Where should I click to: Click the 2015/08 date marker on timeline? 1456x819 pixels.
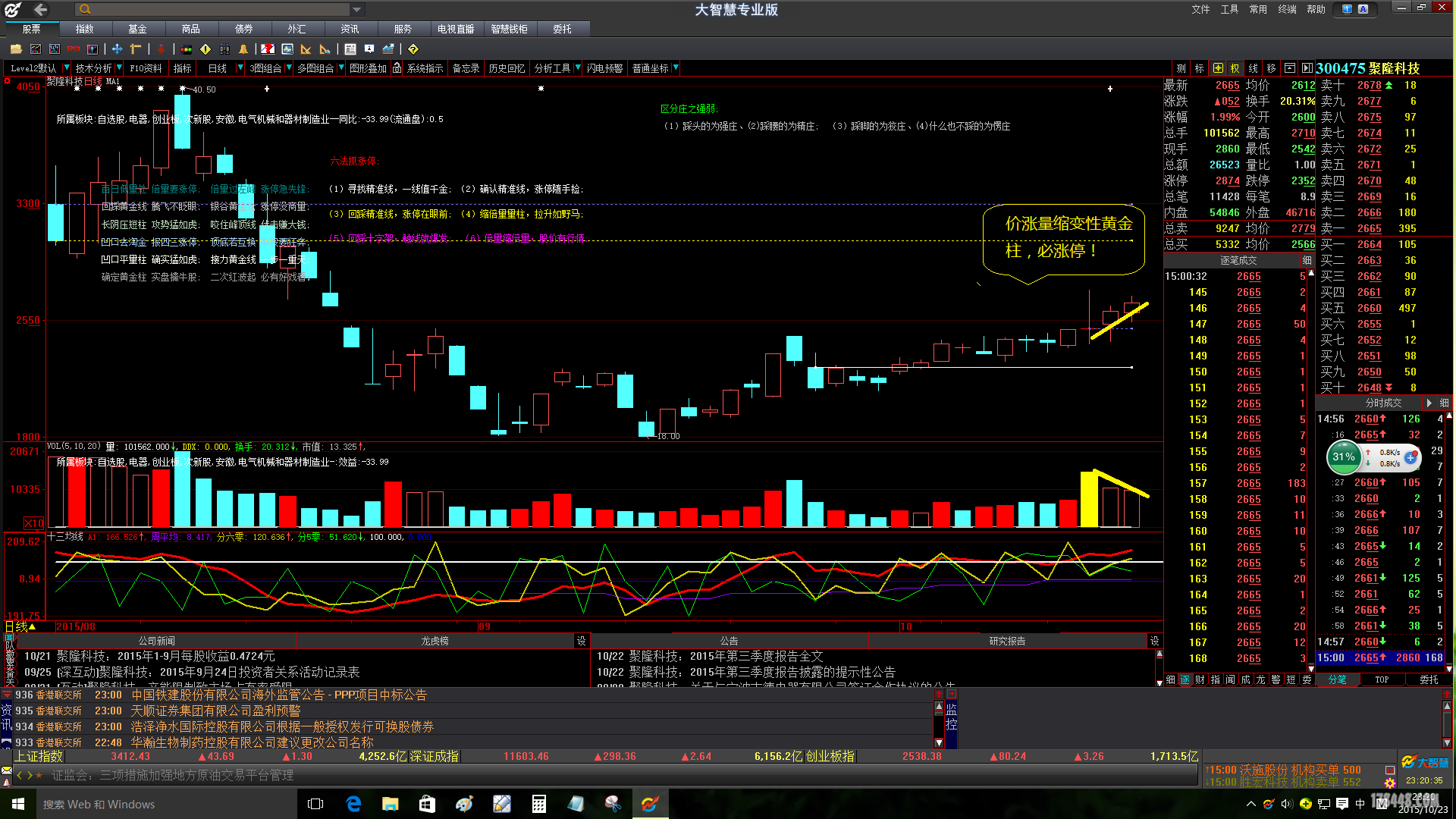point(76,626)
